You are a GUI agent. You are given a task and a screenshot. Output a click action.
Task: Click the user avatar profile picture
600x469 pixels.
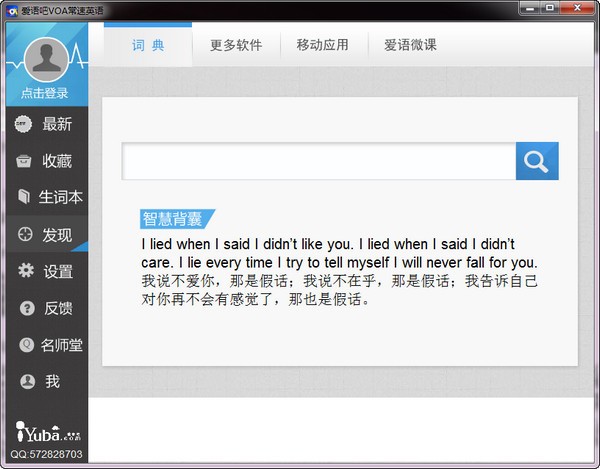pyautogui.click(x=46, y=59)
